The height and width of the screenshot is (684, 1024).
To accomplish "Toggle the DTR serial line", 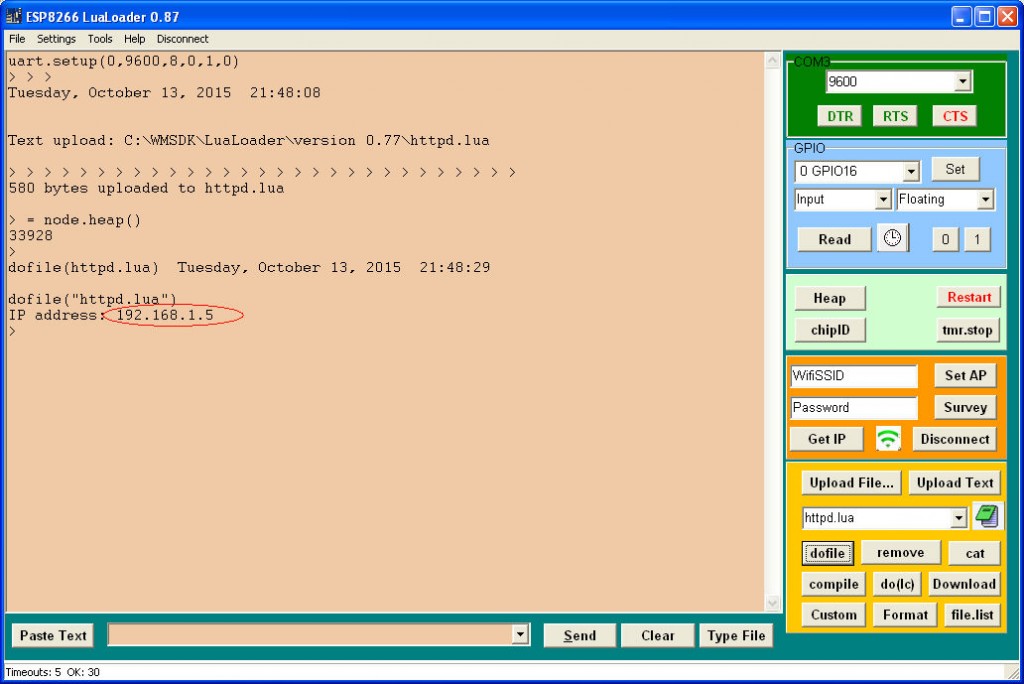I will (x=839, y=115).
